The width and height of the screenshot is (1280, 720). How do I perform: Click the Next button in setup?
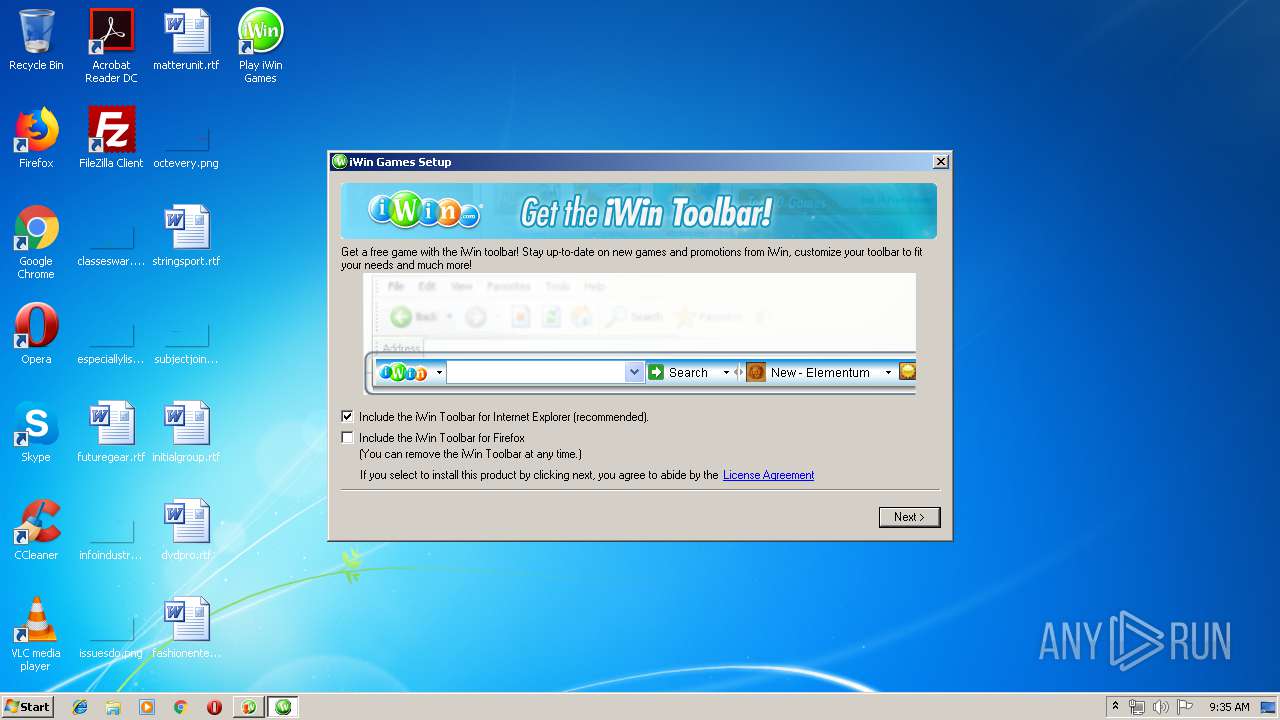[x=909, y=517]
